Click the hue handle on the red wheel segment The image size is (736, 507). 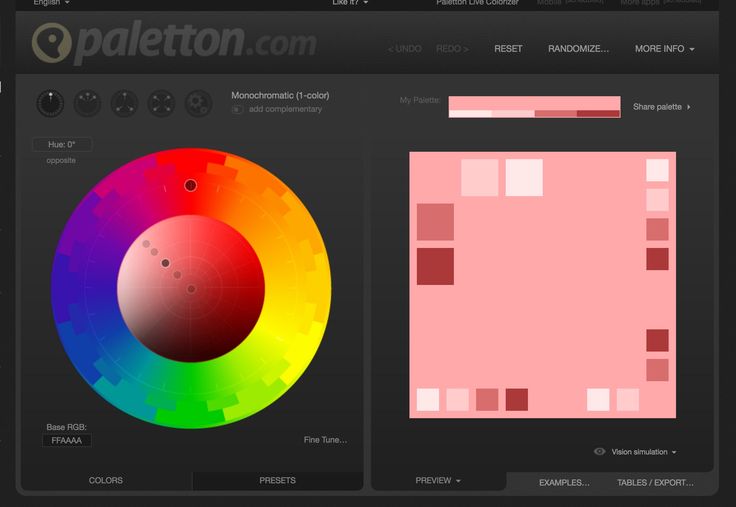pos(191,185)
